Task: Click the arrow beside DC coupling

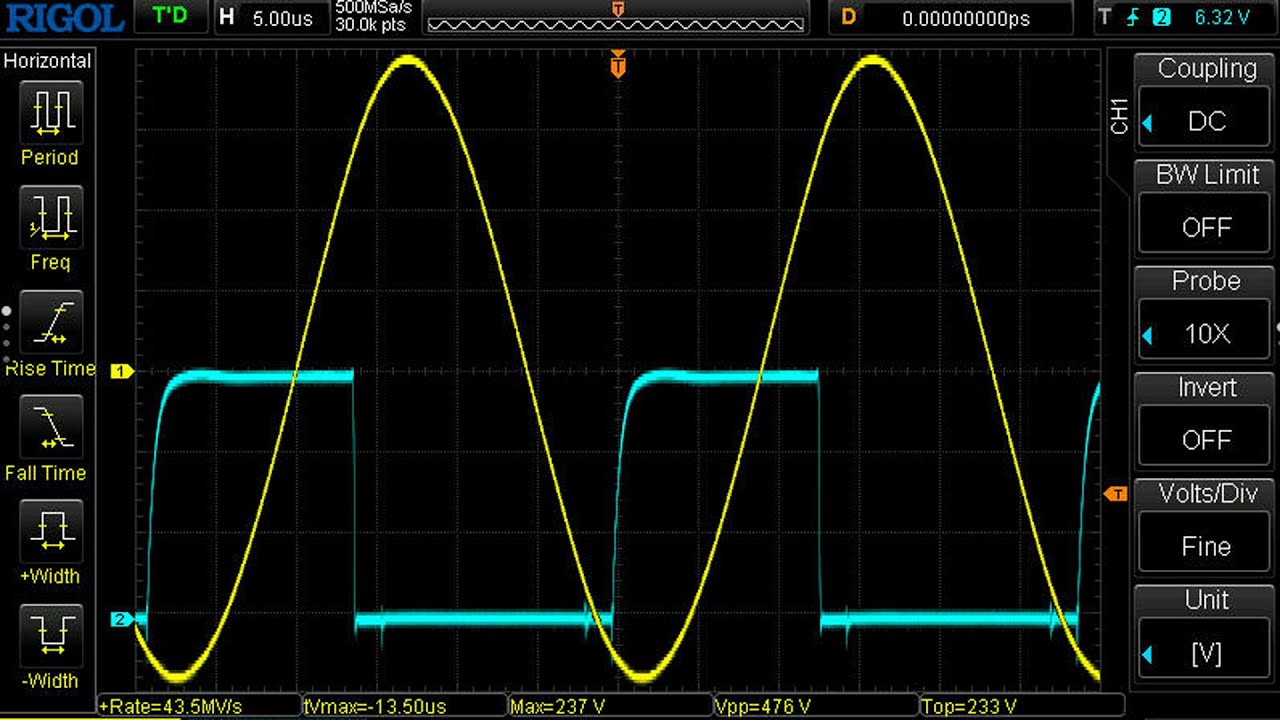Action: [1147, 123]
